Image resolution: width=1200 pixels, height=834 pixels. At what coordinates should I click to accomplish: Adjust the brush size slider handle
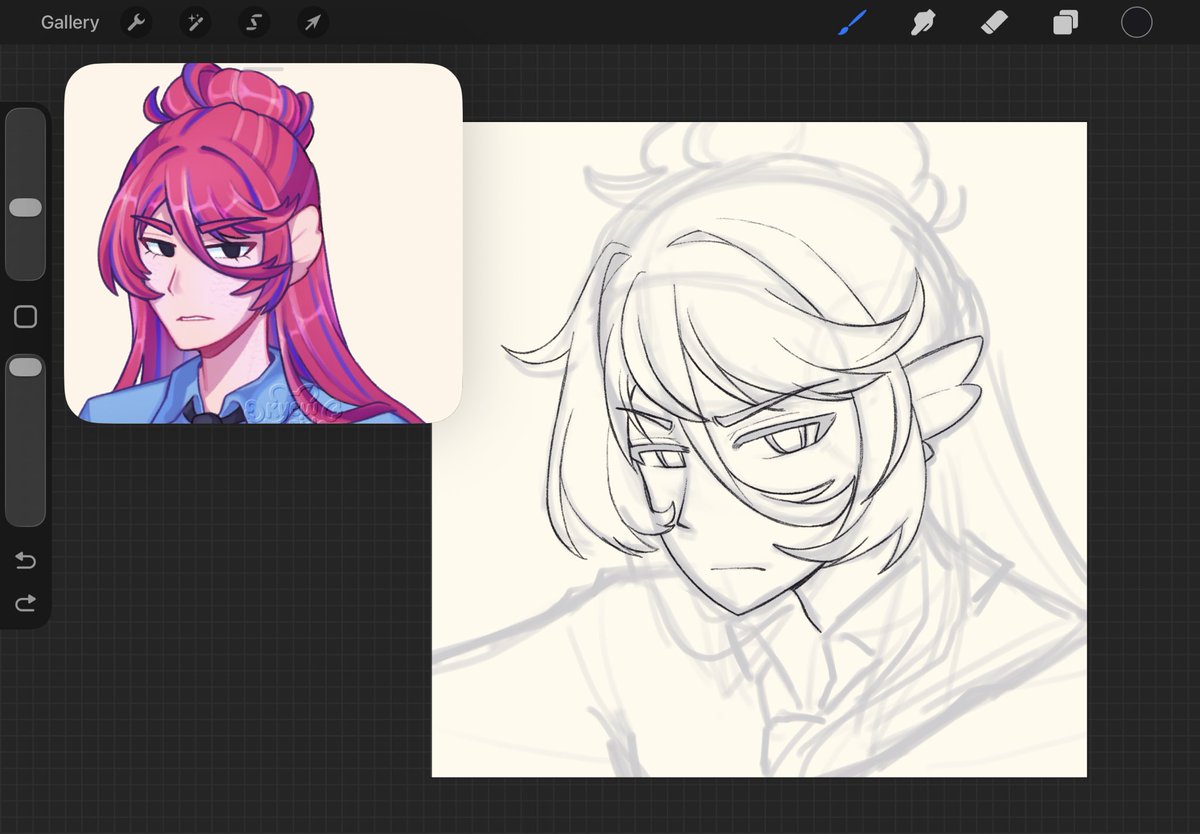25,208
